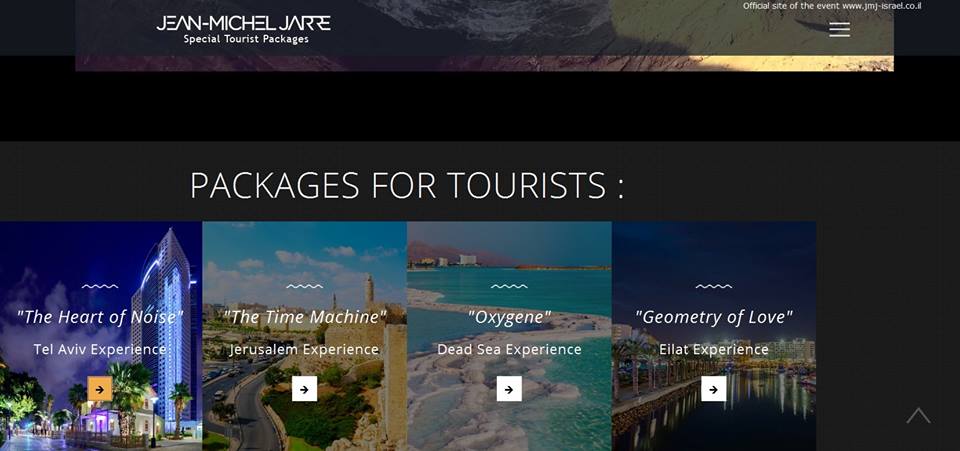Image resolution: width=960 pixels, height=451 pixels.
Task: Click the Jean-Michel Jarre logo
Action: 244,23
